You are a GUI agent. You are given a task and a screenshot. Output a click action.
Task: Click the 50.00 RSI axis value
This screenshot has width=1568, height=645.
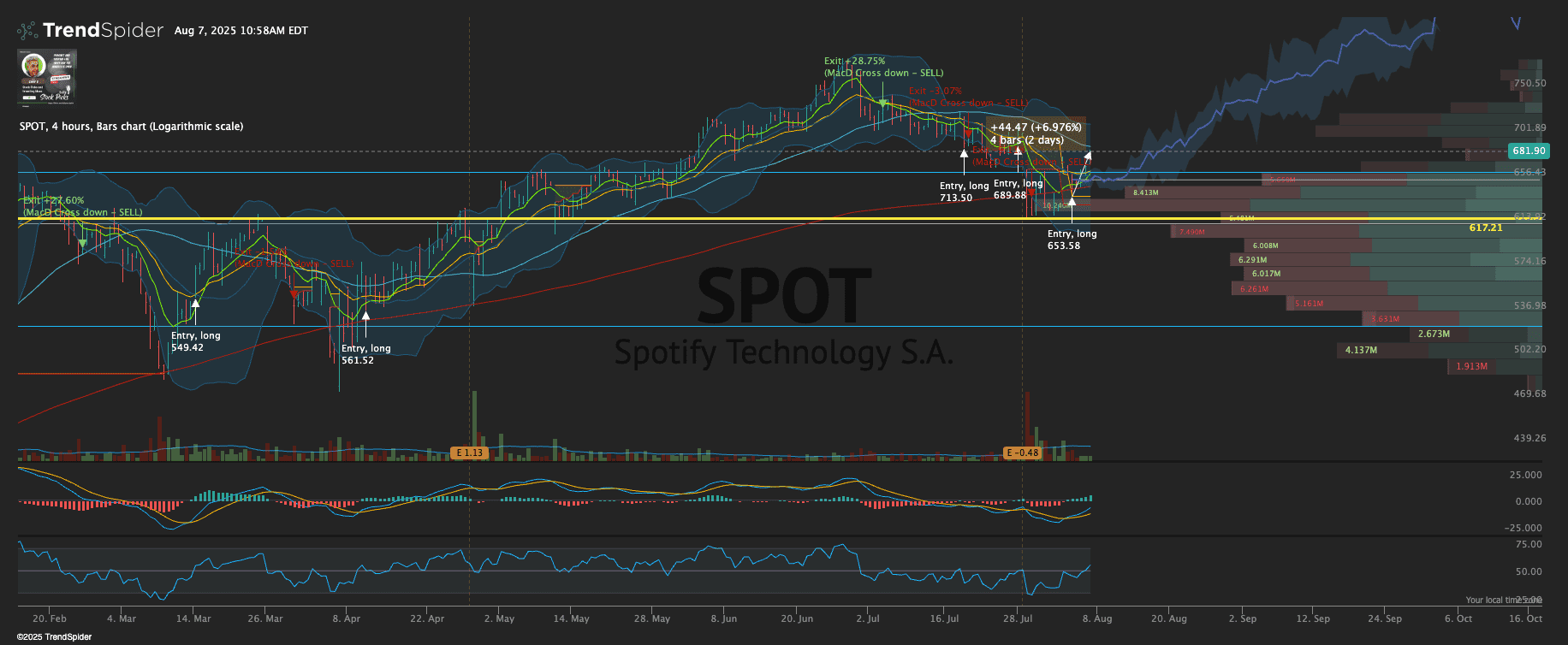pyautogui.click(x=1529, y=571)
